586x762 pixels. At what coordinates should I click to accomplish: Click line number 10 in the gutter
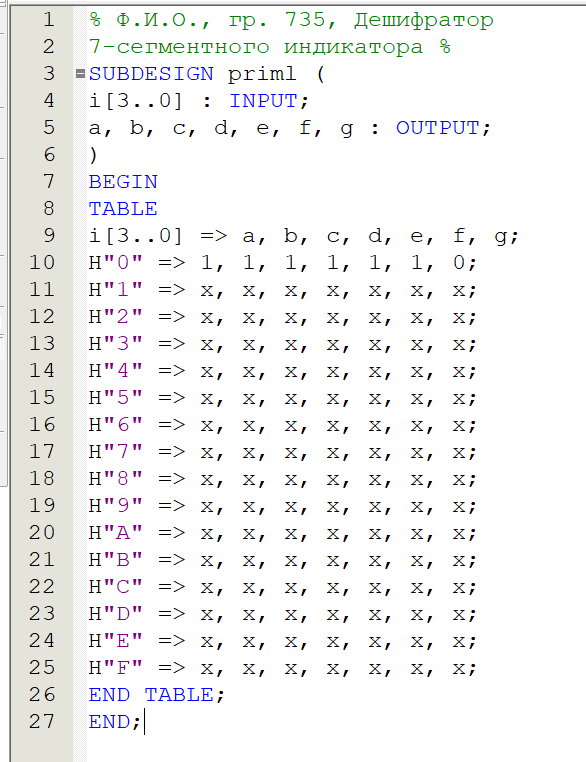point(42,263)
